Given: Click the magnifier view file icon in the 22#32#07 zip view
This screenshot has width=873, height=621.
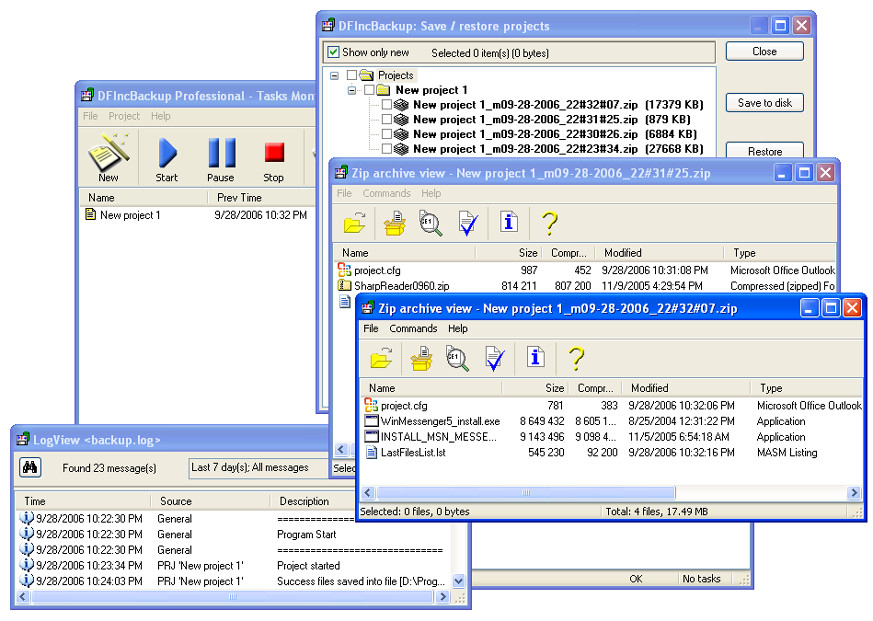Looking at the screenshot, I should pyautogui.click(x=457, y=358).
